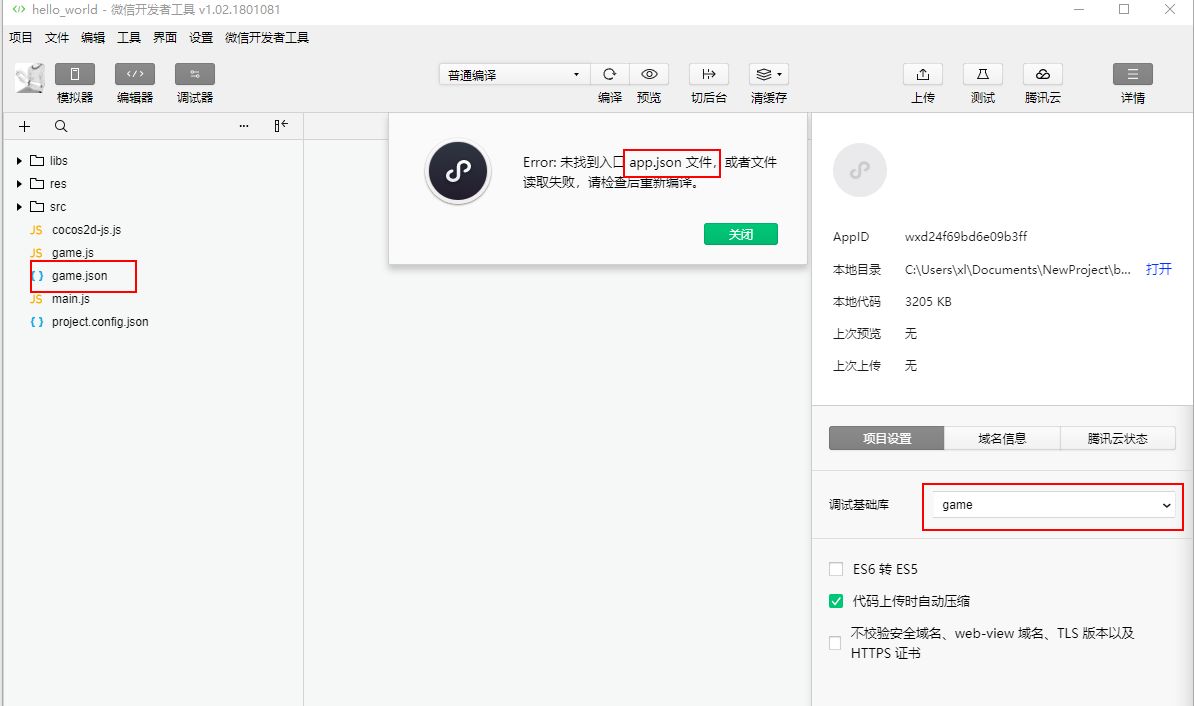The height and width of the screenshot is (706, 1194).
Task: Click the preview (预览) eye icon
Action: (649, 74)
